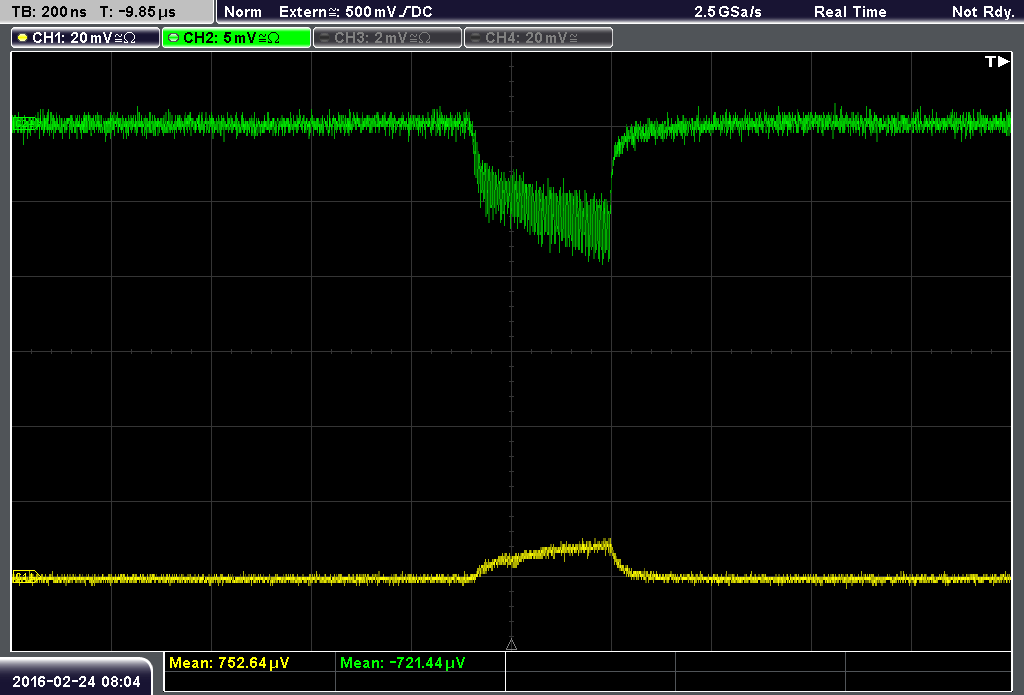Click the yellow CH1 ground level marker
The height and width of the screenshot is (695, 1024).
[x=25, y=577]
